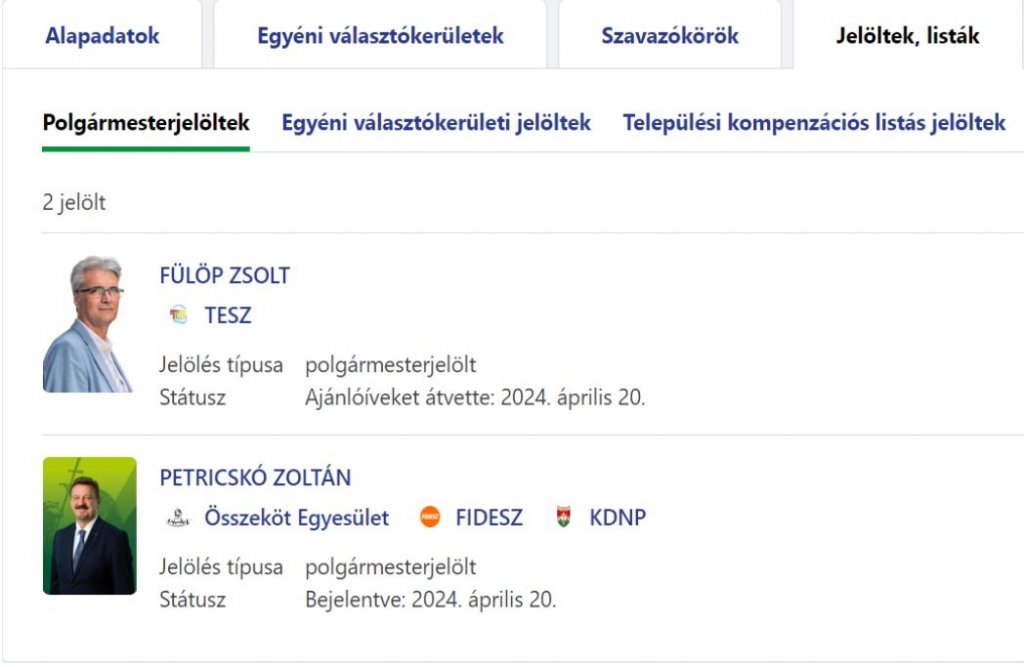The width and height of the screenshot is (1024, 667).
Task: Open the Polgármesterjelöltek sub-tab
Action: tap(145, 123)
